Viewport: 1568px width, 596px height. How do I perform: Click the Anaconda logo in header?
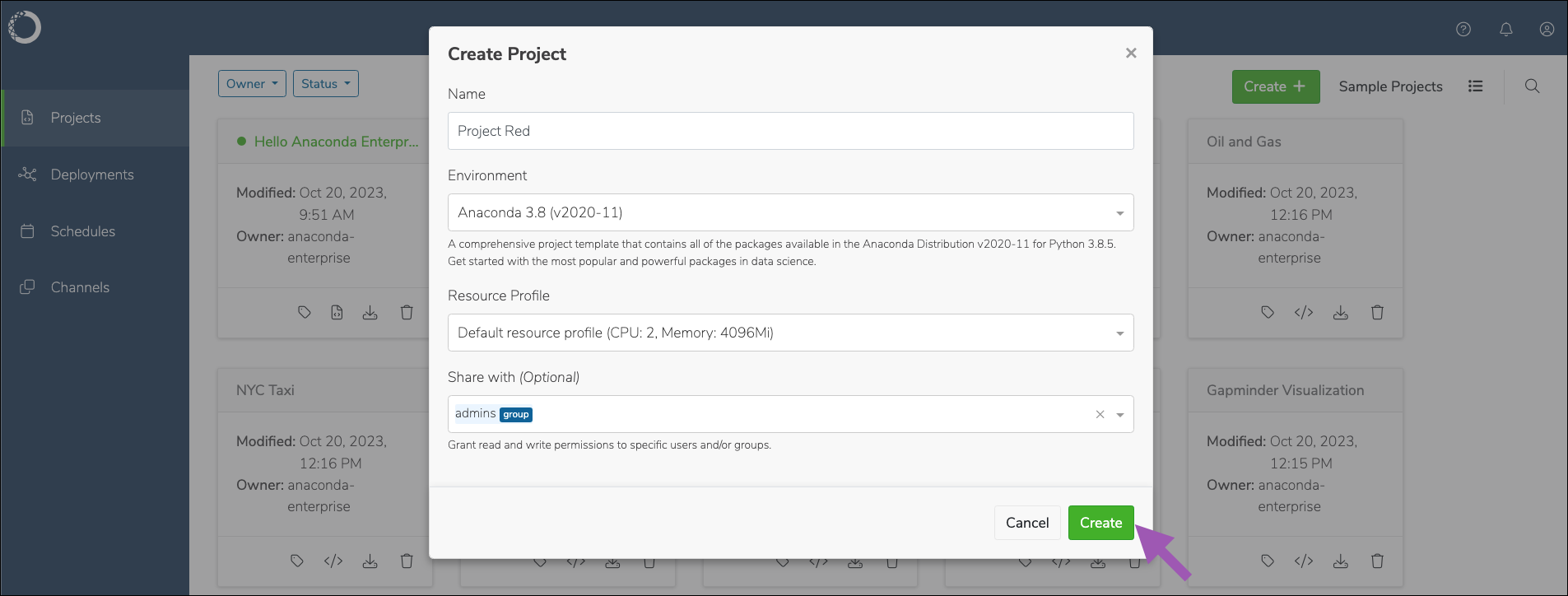tap(25, 27)
